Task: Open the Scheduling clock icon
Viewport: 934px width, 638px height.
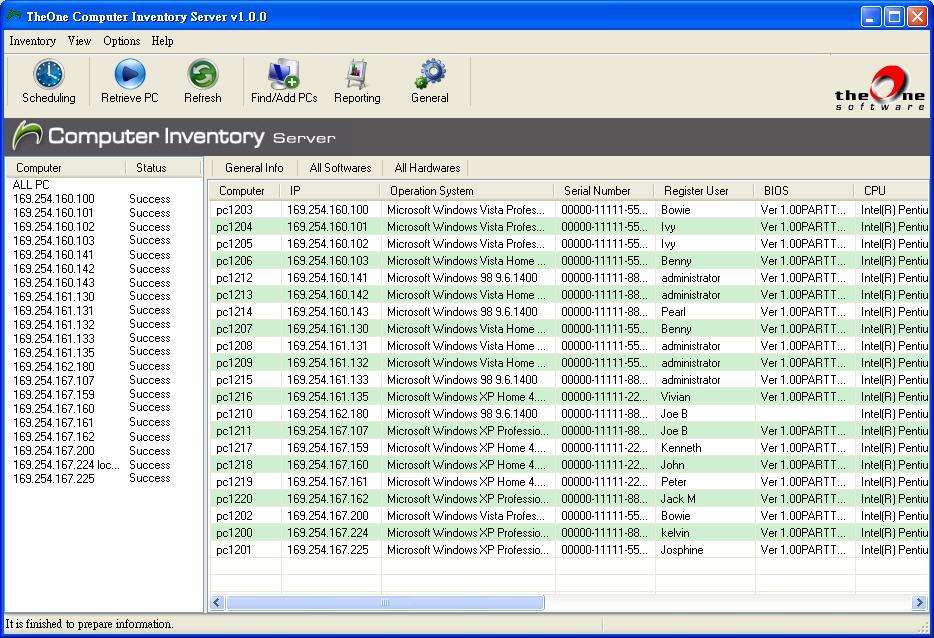Action: (48, 74)
